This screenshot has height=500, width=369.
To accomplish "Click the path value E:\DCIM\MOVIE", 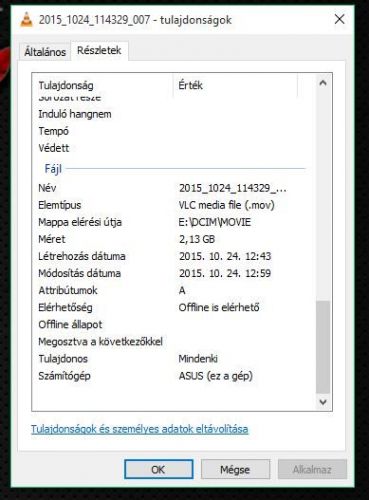I will coord(215,222).
